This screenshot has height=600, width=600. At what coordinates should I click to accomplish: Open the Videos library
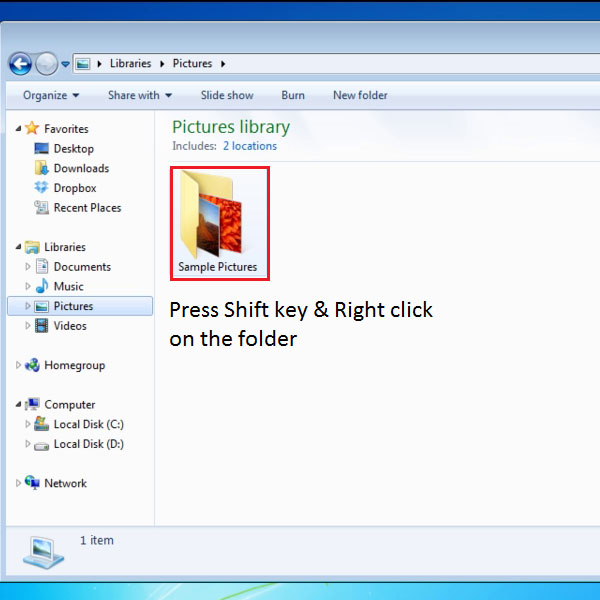tap(70, 326)
